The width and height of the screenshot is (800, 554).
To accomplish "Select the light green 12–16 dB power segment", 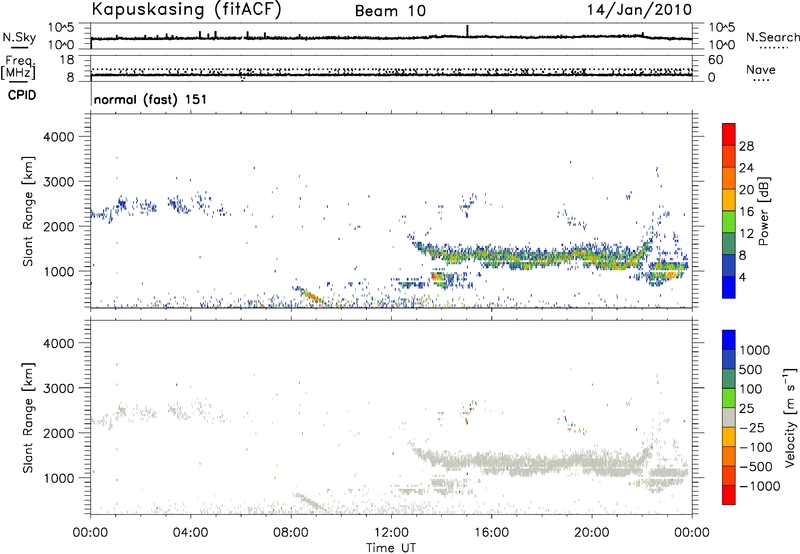I will point(729,222).
